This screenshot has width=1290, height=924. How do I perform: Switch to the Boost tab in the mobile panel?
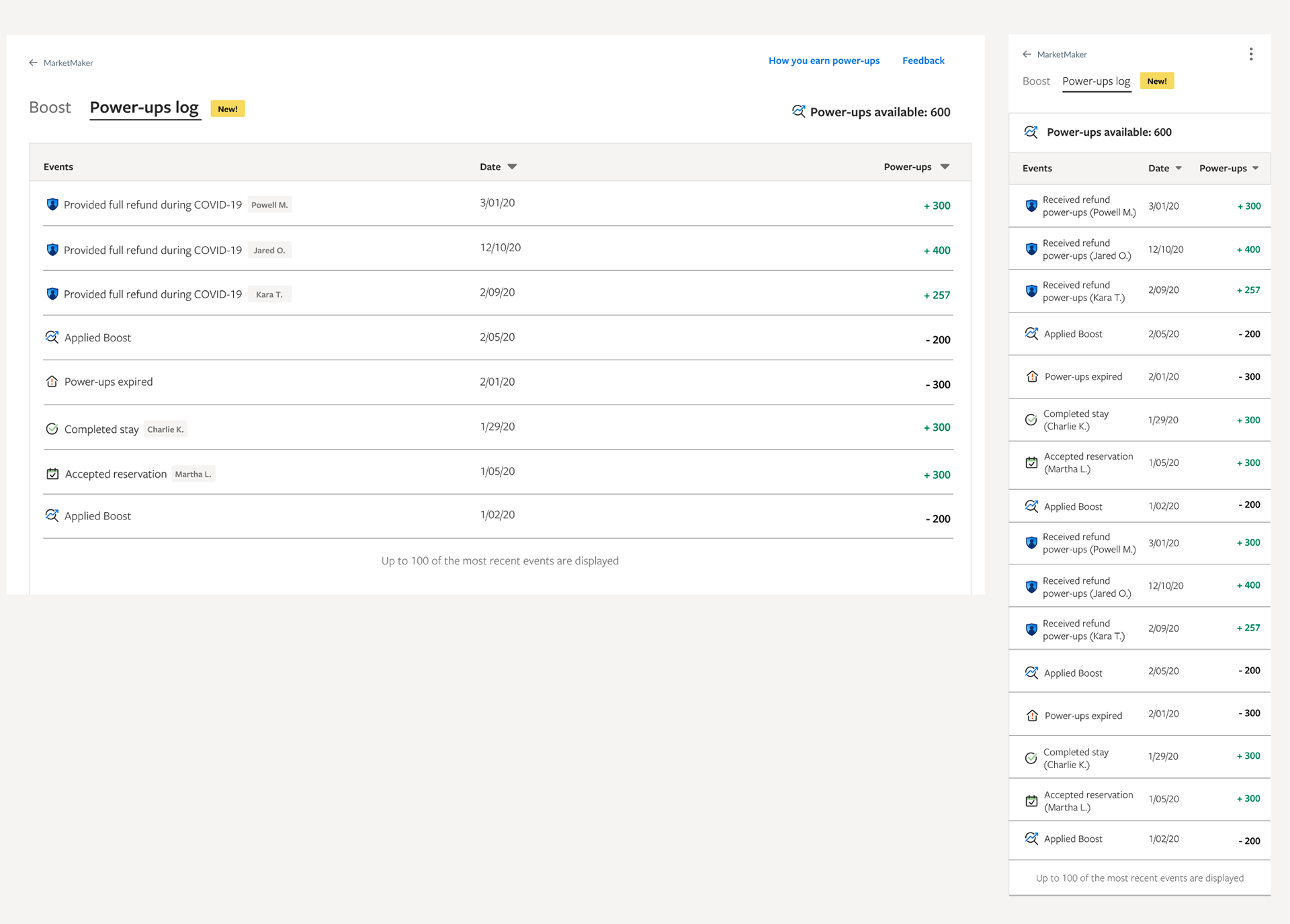[1036, 81]
